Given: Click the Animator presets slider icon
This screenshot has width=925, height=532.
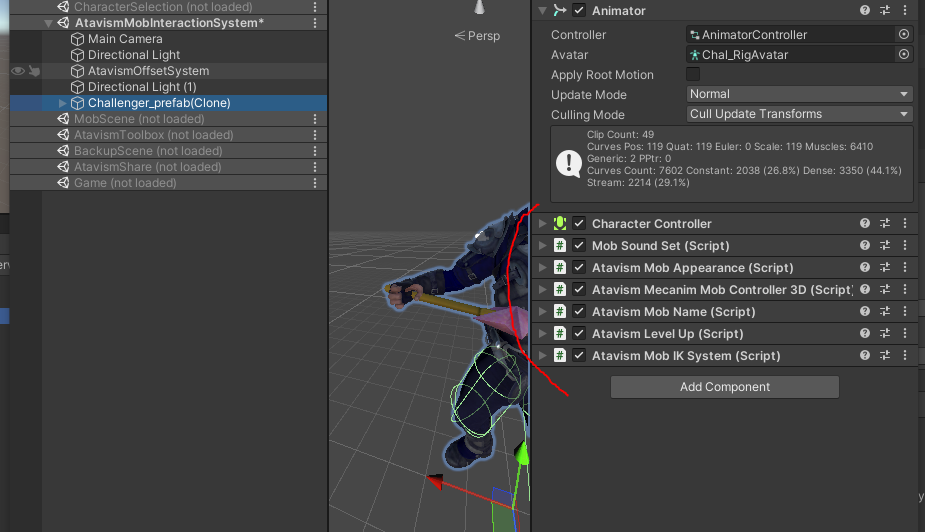Looking at the screenshot, I should tap(885, 11).
